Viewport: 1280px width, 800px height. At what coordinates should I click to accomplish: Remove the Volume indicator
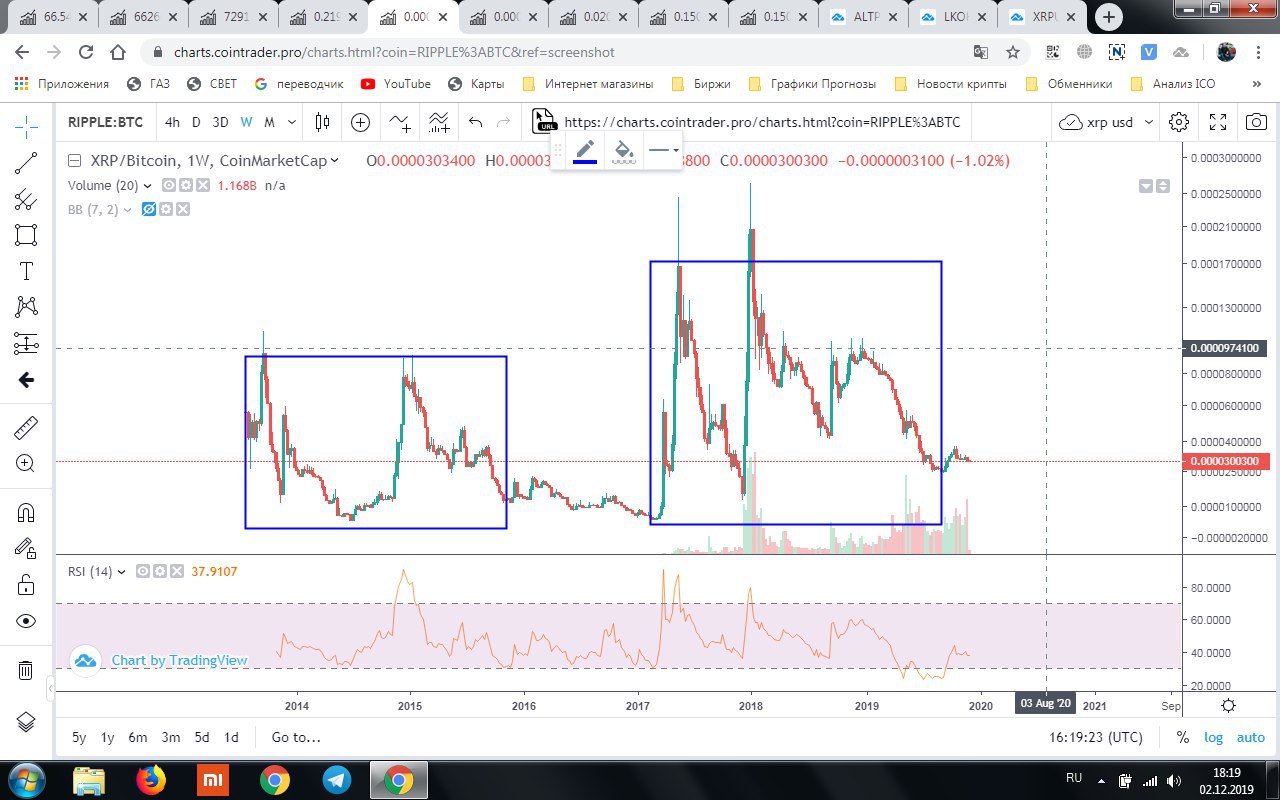point(203,185)
